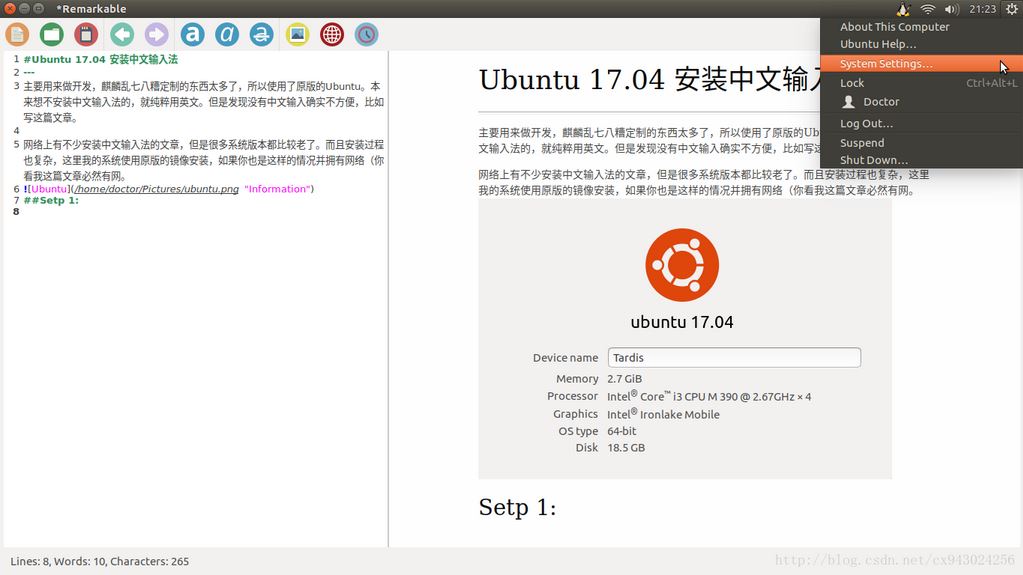Apply strikethrough with the struck 'a' icon
Screen dimensions: 1023x575
[262, 35]
